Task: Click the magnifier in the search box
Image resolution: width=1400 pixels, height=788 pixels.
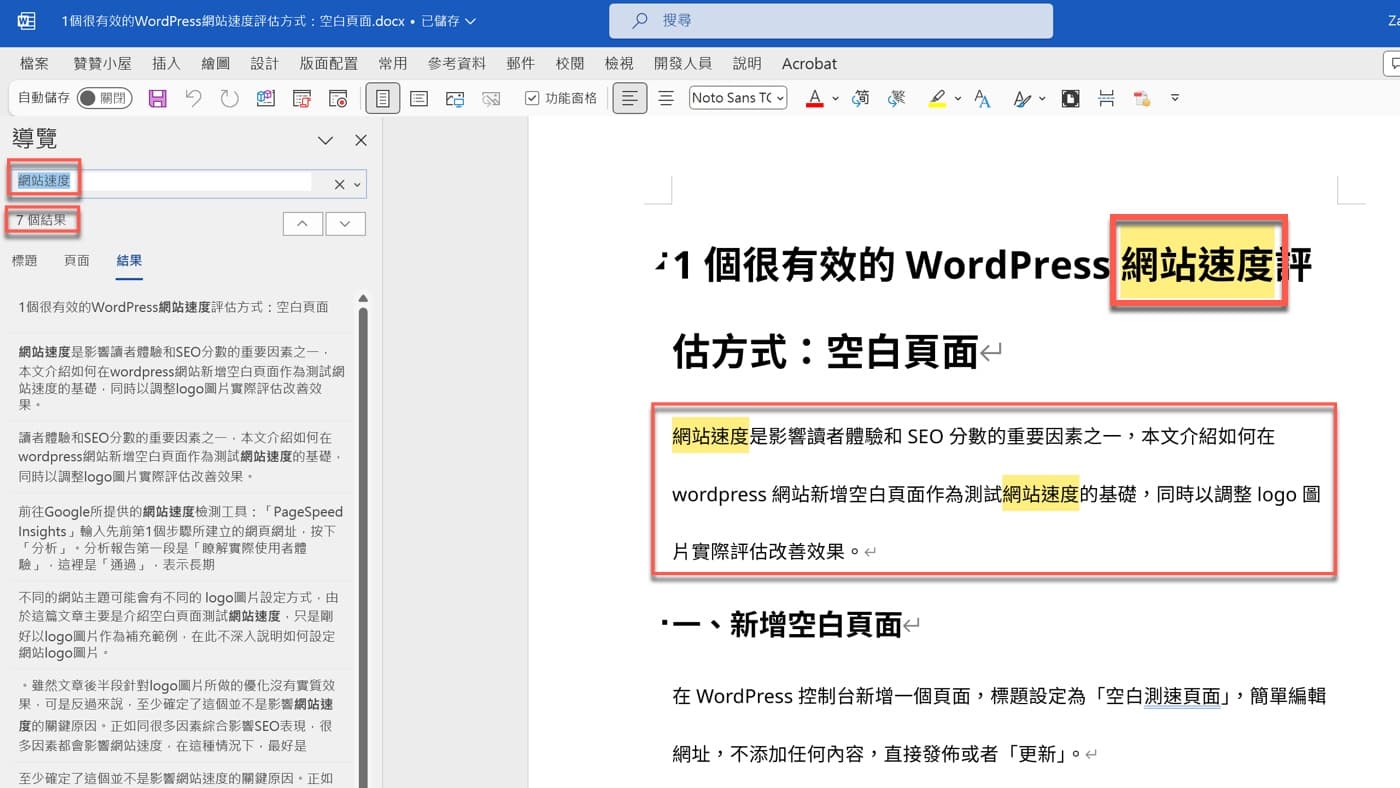Action: coord(640,20)
